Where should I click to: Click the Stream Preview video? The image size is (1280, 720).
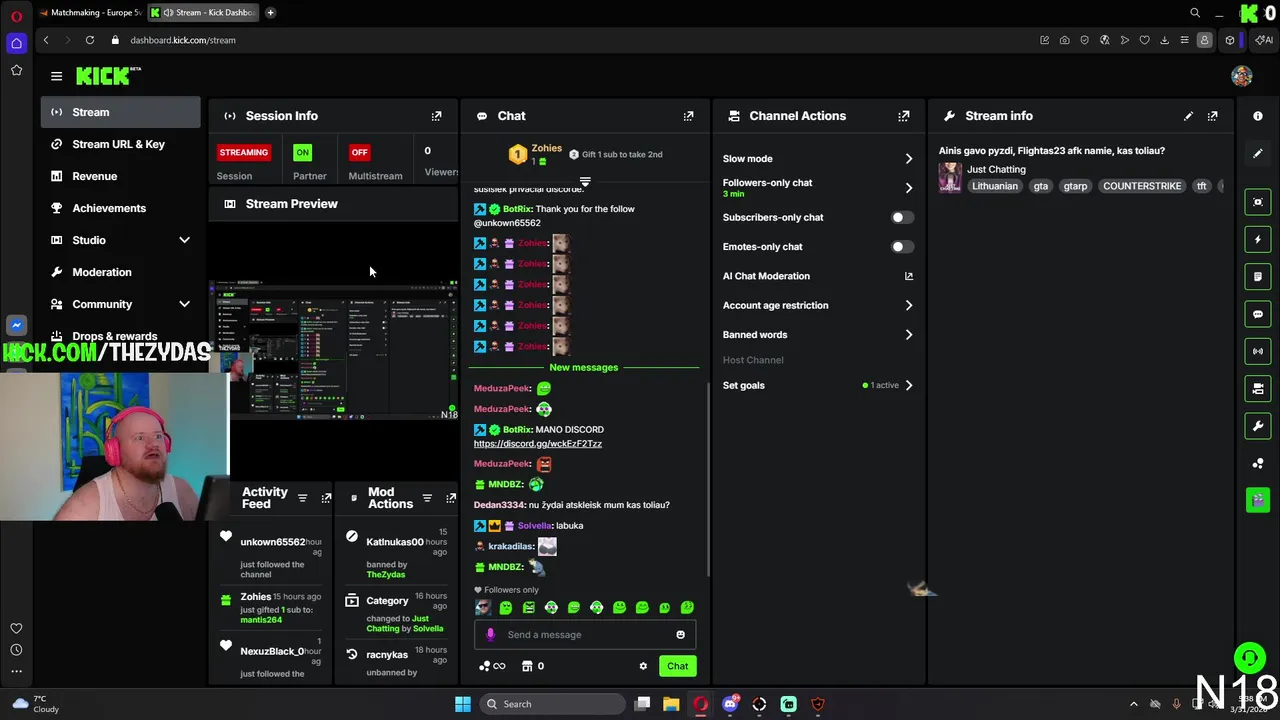pos(334,350)
